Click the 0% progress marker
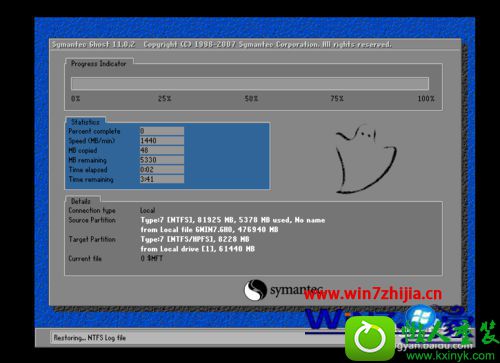Viewport: 500px width, 363px height. 76,99
